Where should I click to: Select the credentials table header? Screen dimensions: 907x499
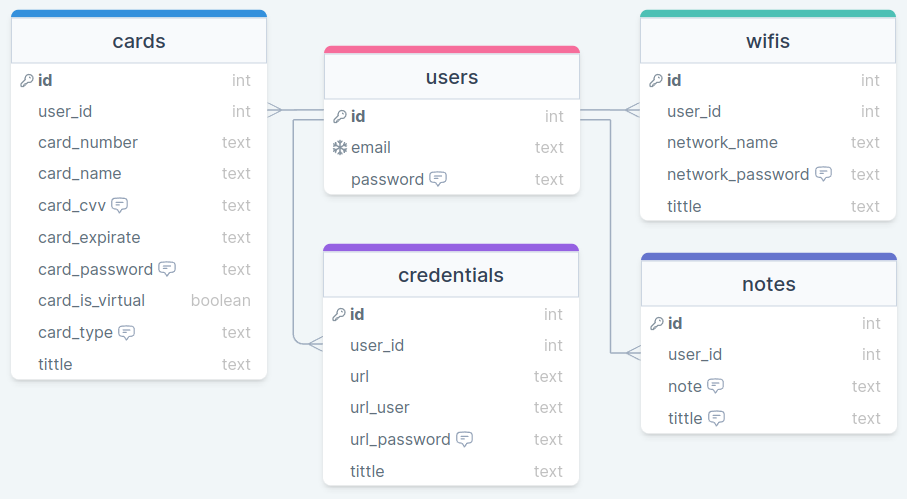[x=451, y=274]
